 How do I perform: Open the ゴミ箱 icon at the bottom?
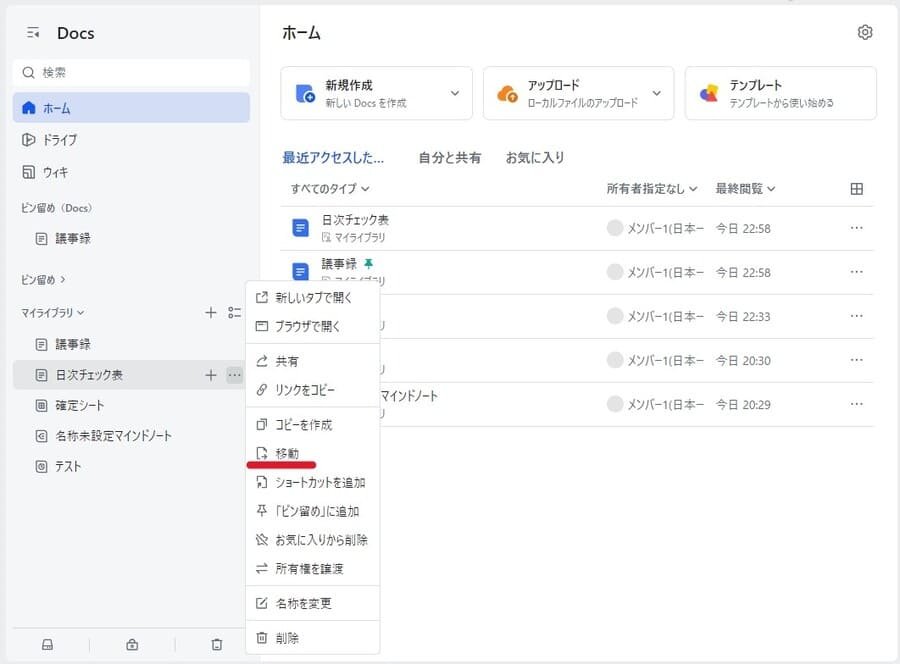click(x=216, y=644)
